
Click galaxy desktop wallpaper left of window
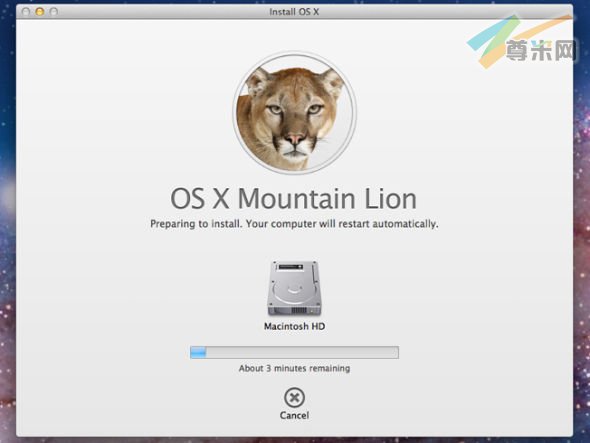pyautogui.click(x=8, y=226)
